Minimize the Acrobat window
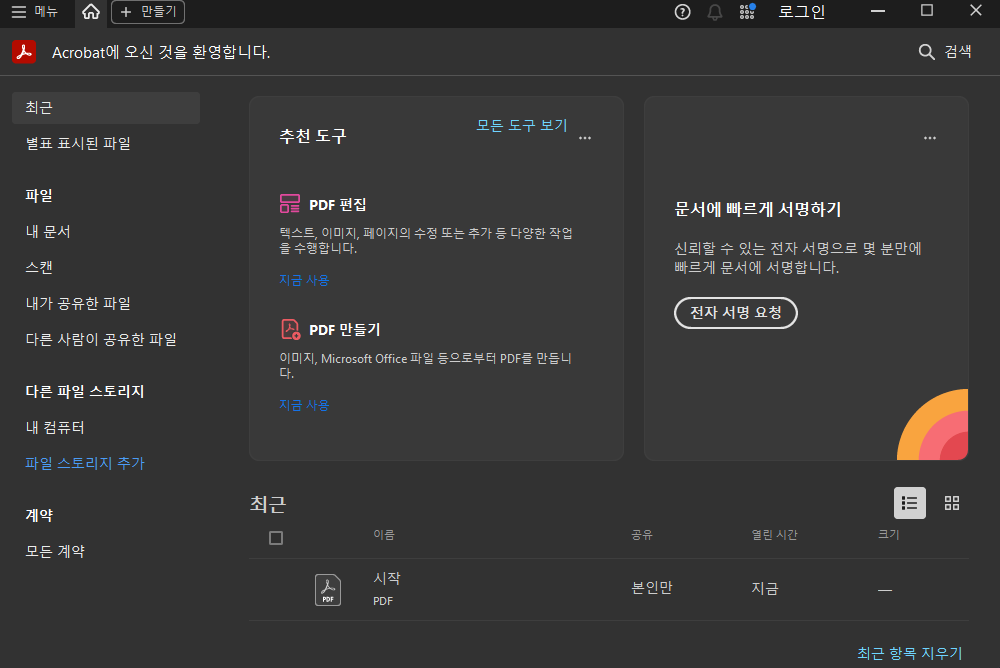Viewport: 1000px width, 668px height. pos(878,11)
